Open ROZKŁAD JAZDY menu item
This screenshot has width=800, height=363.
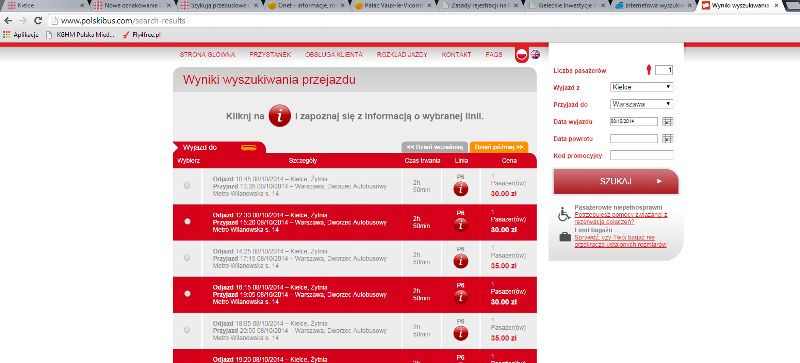(x=402, y=55)
